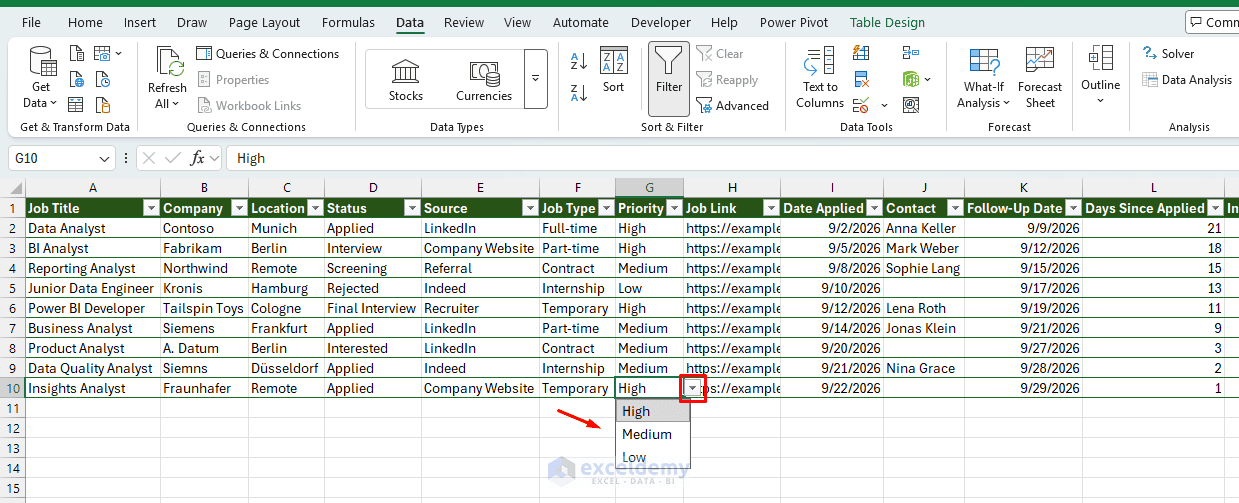Click Remove Duplicates icon
The width and height of the screenshot is (1239, 503).
pos(861,79)
